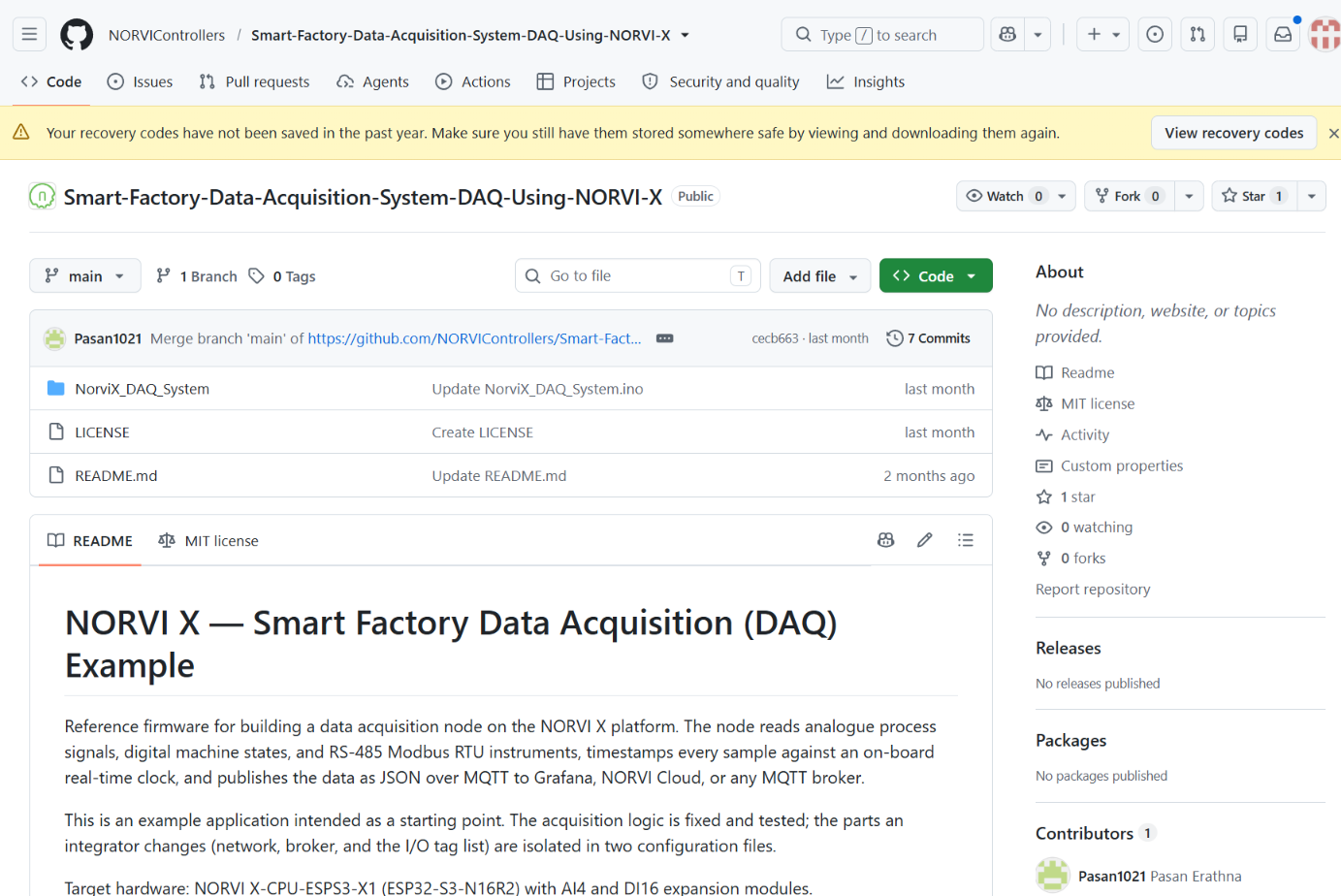This screenshot has height=896, width=1341.
Task: Open the Copilot chat icon in header
Action: pos(1007,35)
